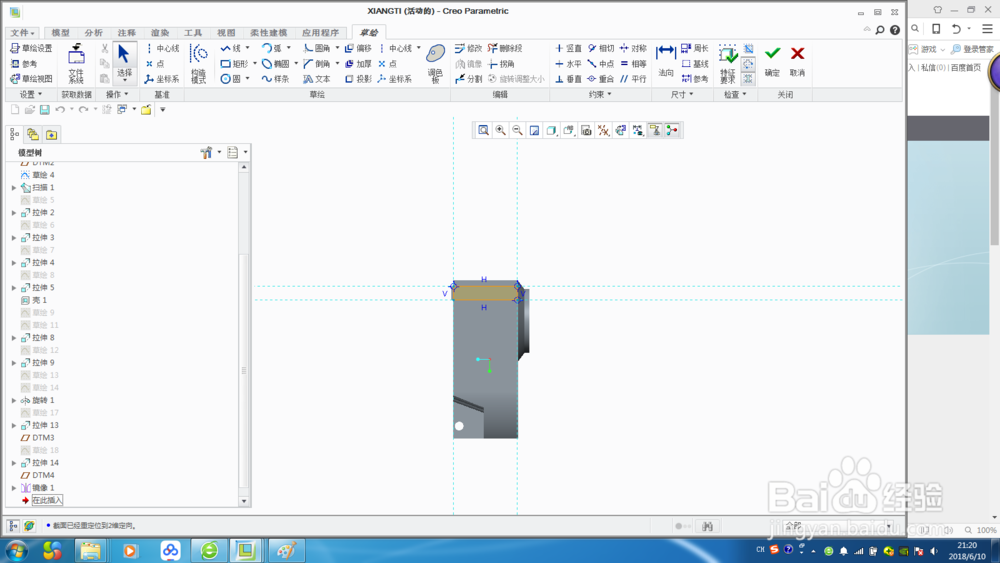
Task: Switch to the 分析 ribbon tab
Action: (93, 33)
